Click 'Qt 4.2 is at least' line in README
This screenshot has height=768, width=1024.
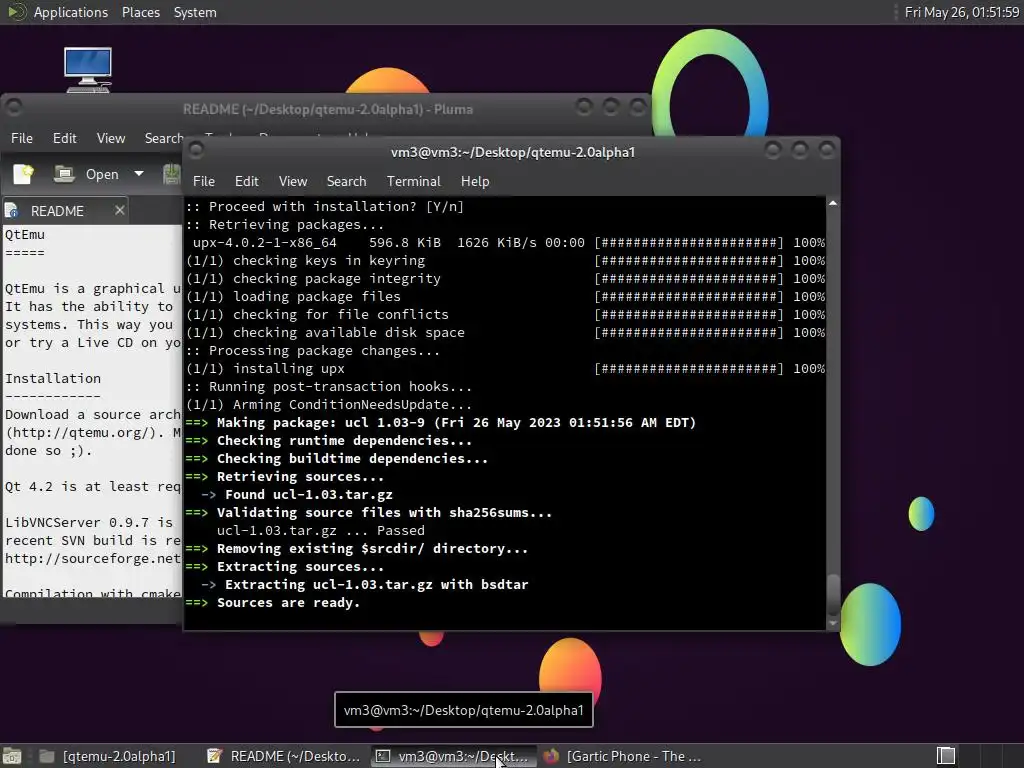[93, 487]
